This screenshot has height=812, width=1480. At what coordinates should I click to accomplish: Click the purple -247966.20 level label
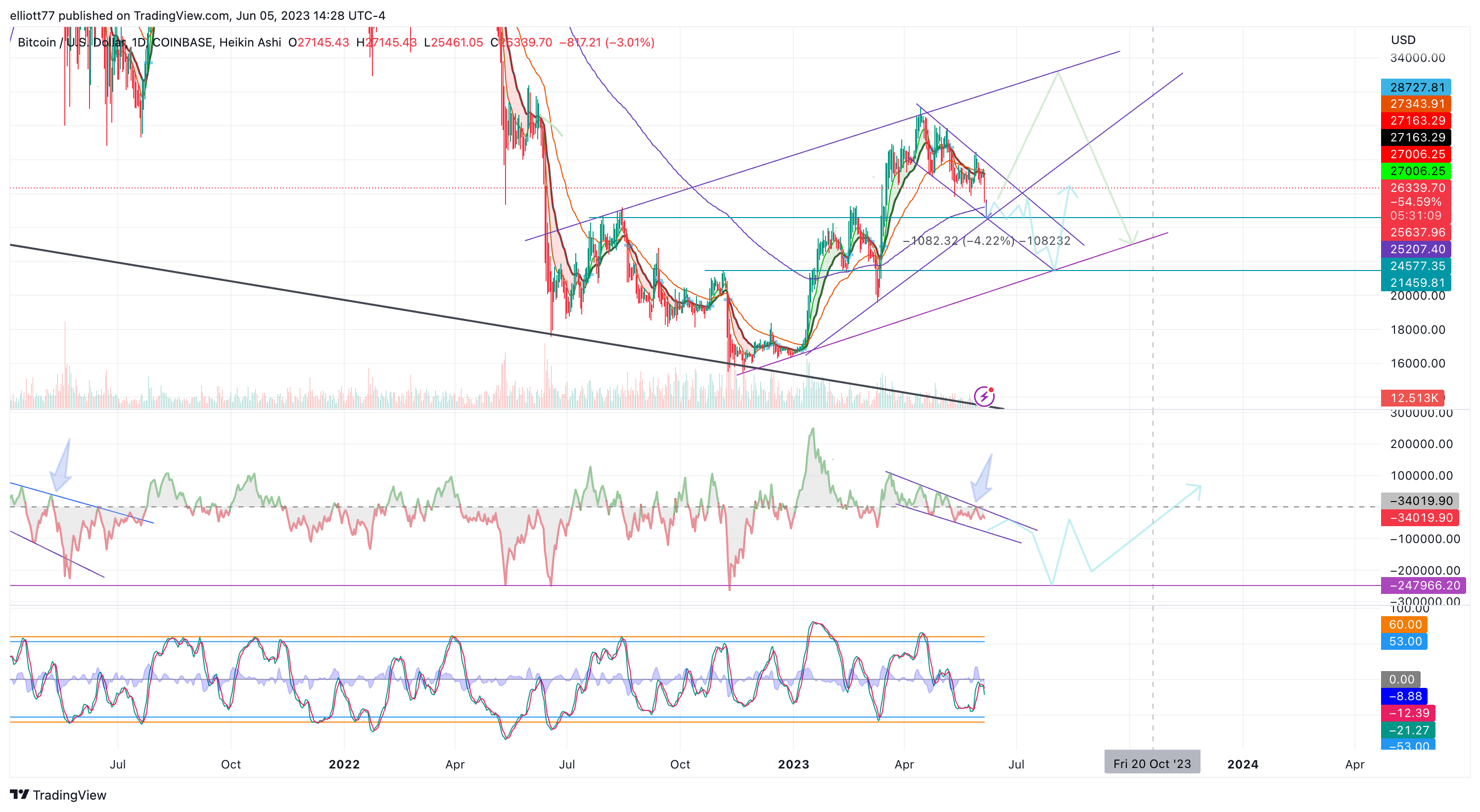pos(1423,585)
